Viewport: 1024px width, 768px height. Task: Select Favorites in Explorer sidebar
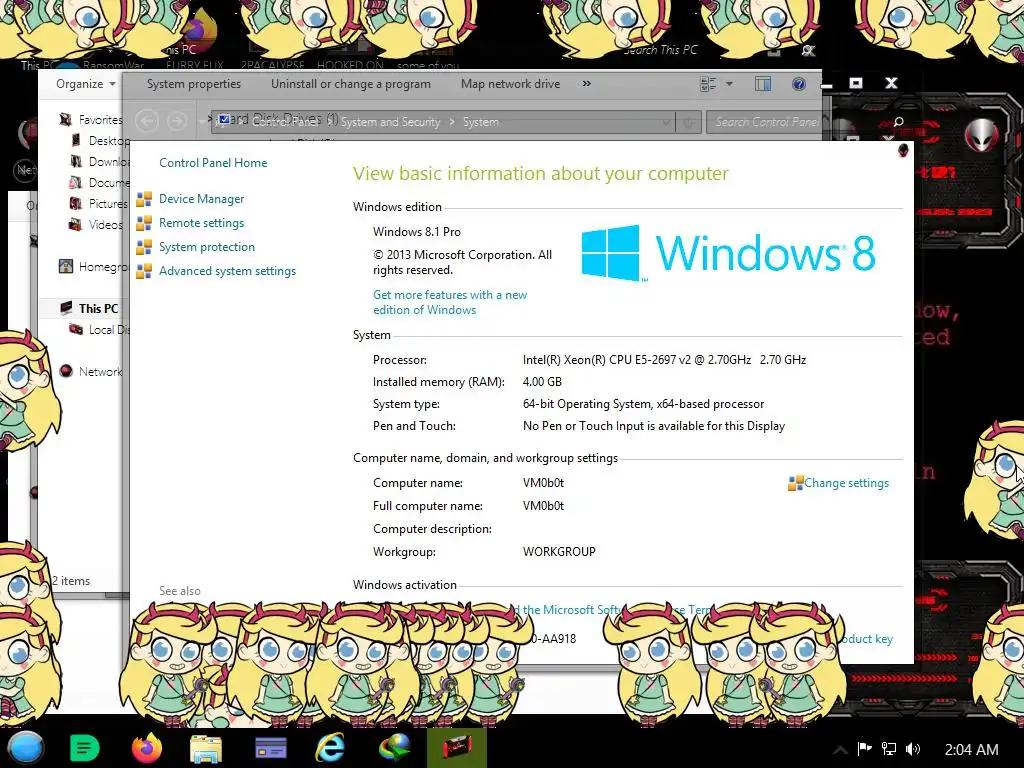pos(101,120)
